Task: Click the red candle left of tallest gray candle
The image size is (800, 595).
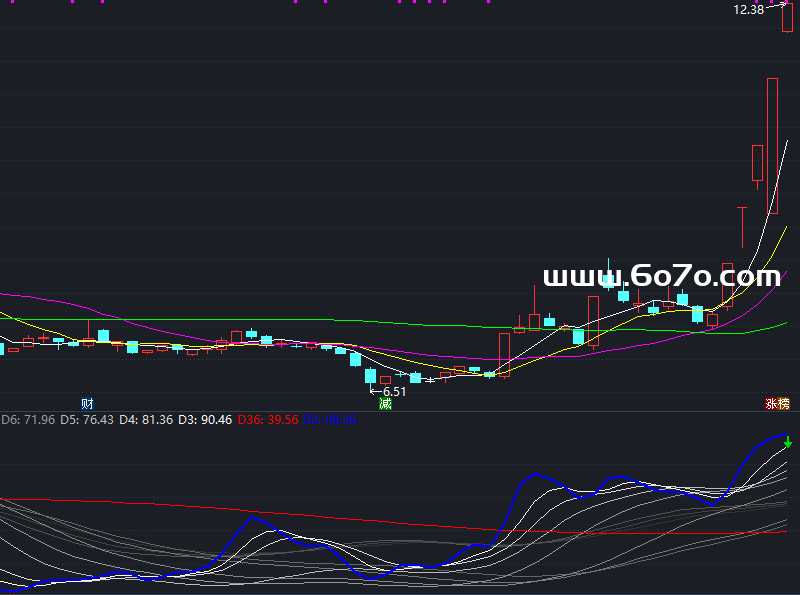Action: (757, 163)
